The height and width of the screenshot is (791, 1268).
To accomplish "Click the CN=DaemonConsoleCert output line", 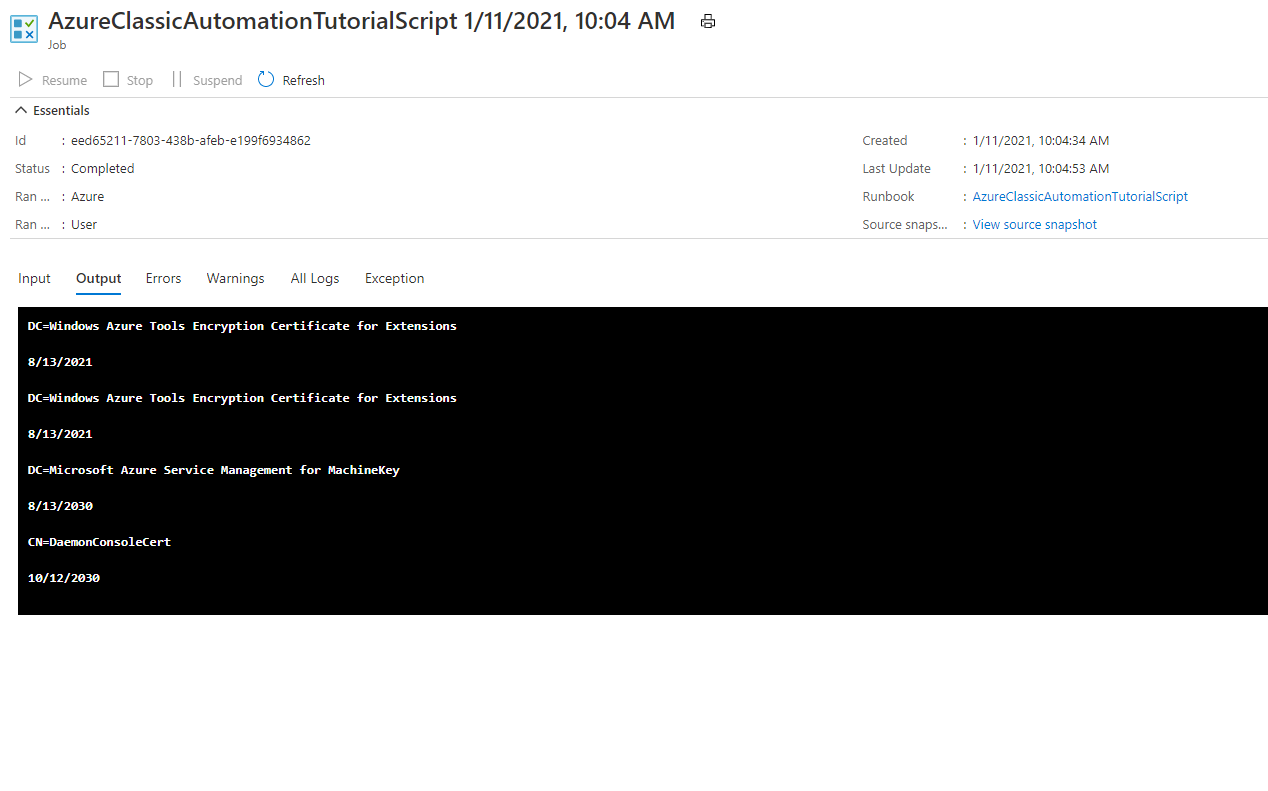I will point(100,542).
